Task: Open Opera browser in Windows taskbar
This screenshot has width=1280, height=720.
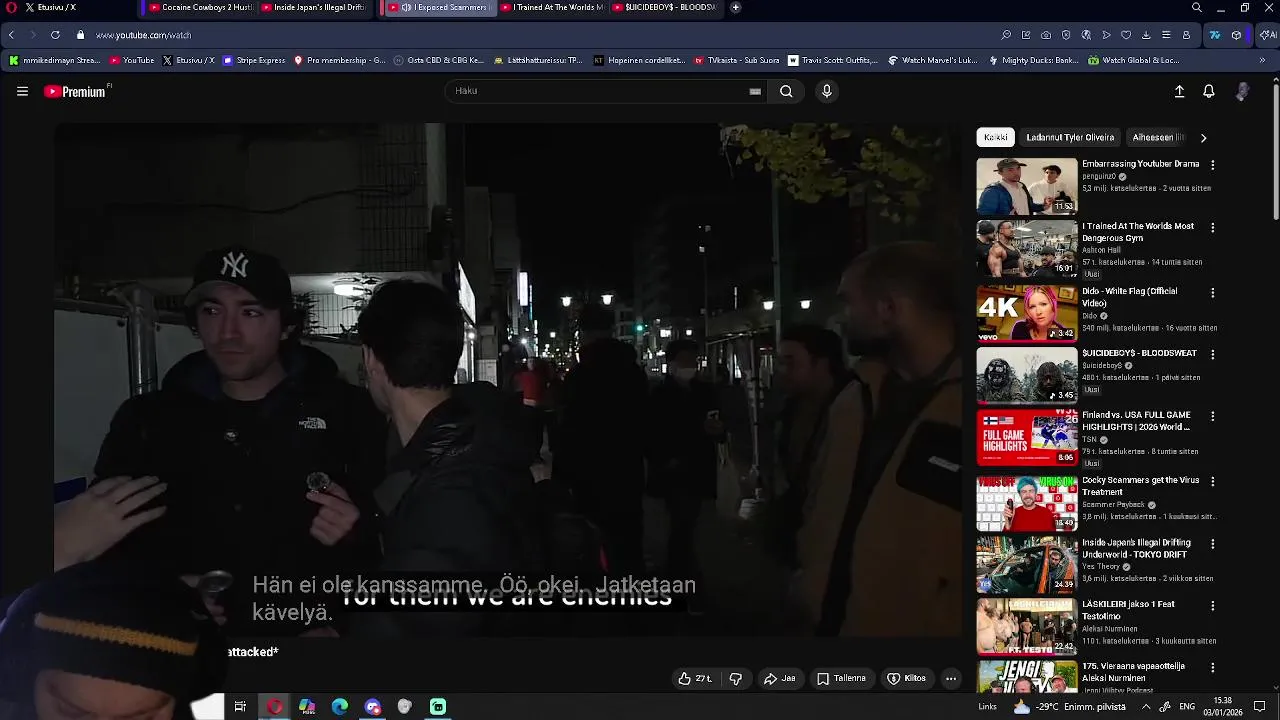Action: [x=274, y=707]
